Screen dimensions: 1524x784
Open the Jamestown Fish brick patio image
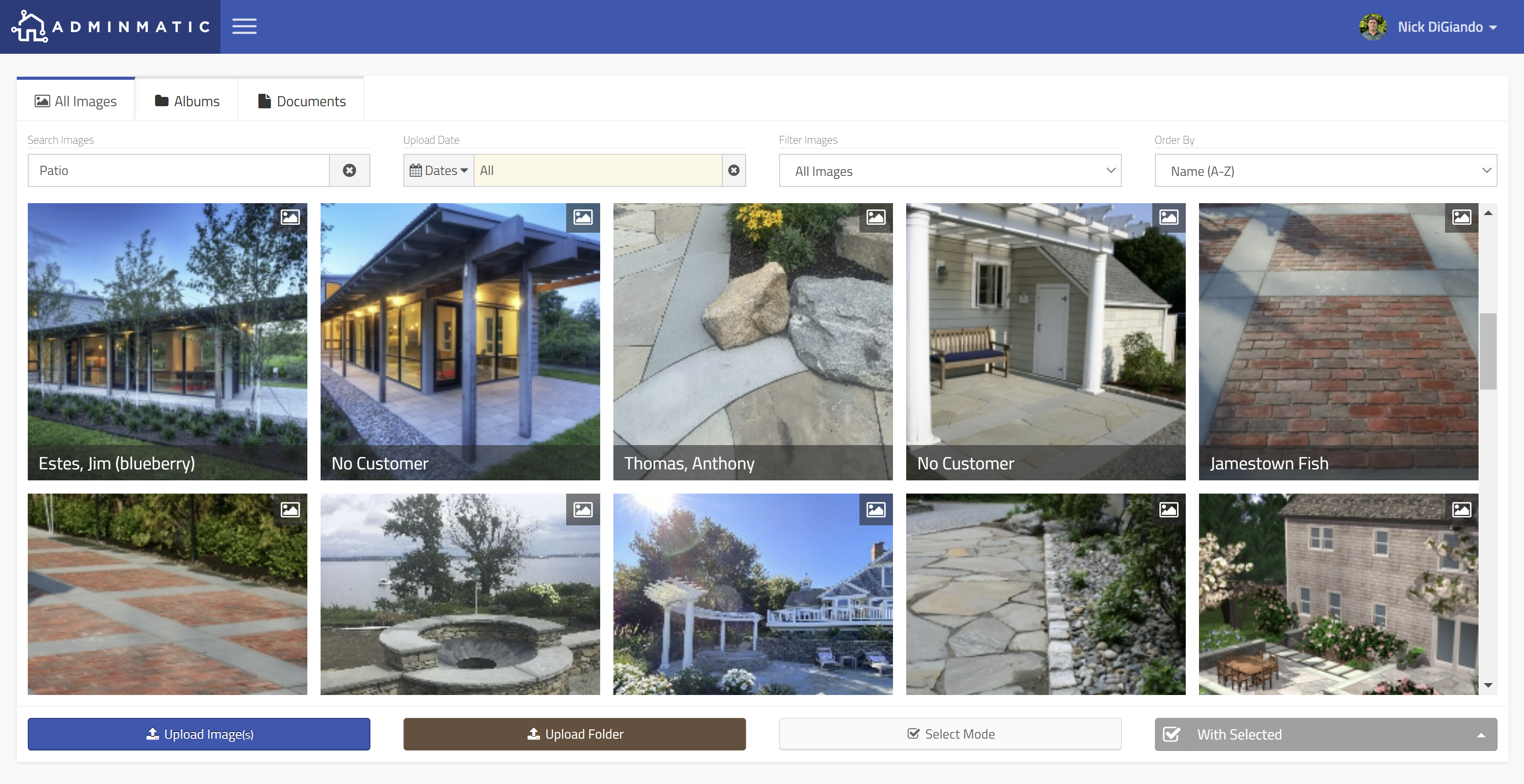click(x=1338, y=342)
